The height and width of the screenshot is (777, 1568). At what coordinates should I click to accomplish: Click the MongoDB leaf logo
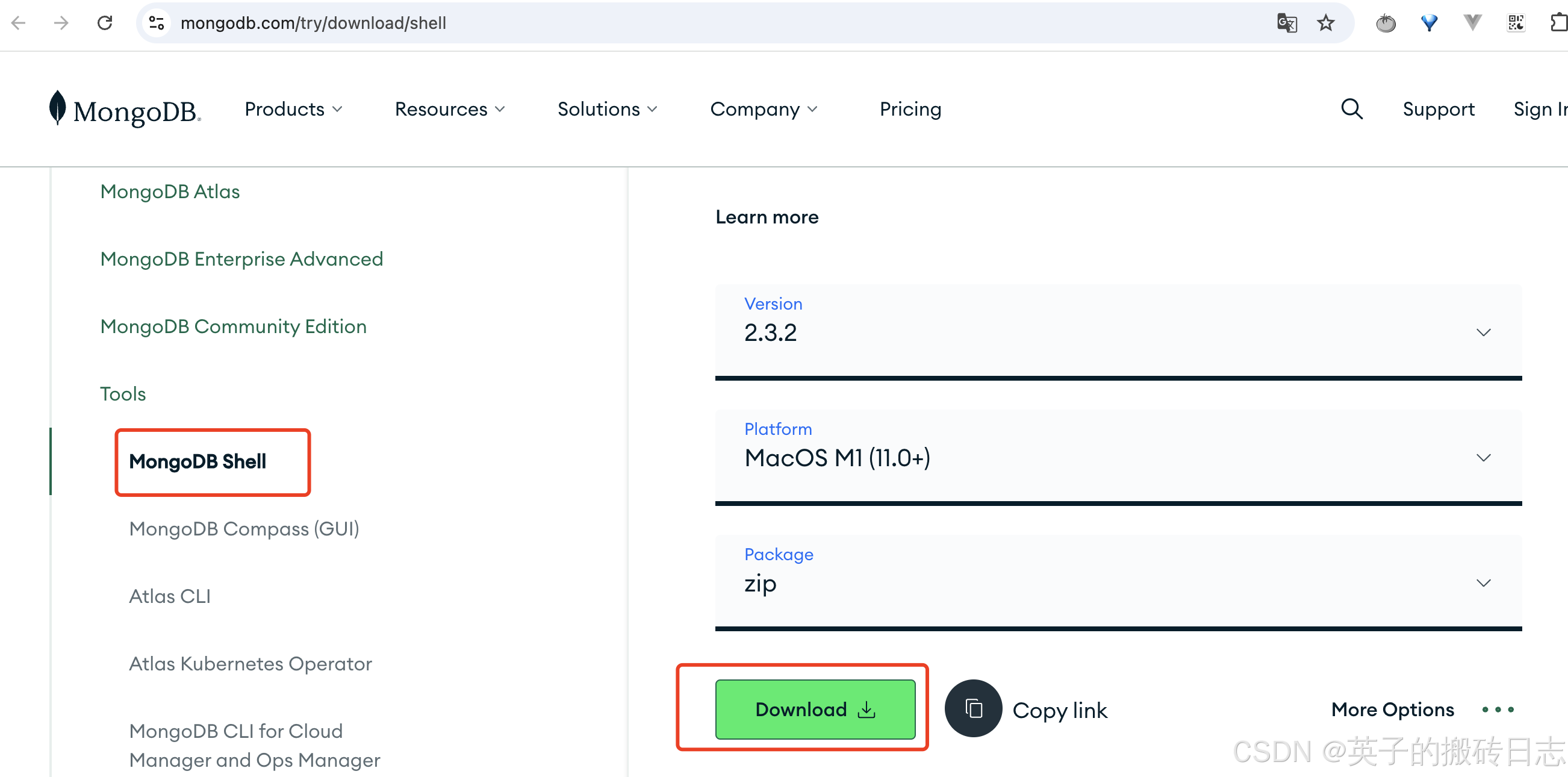[57, 108]
